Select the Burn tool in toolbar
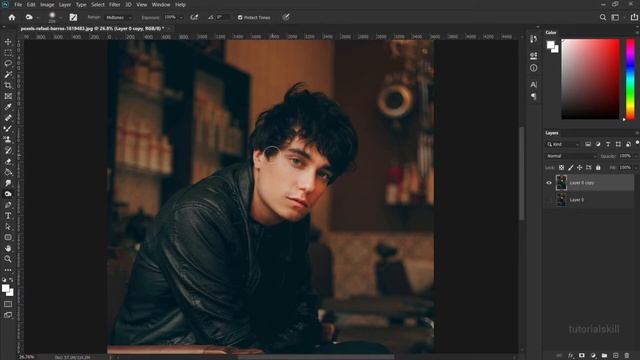This screenshot has width=640, height=360. click(x=8, y=194)
